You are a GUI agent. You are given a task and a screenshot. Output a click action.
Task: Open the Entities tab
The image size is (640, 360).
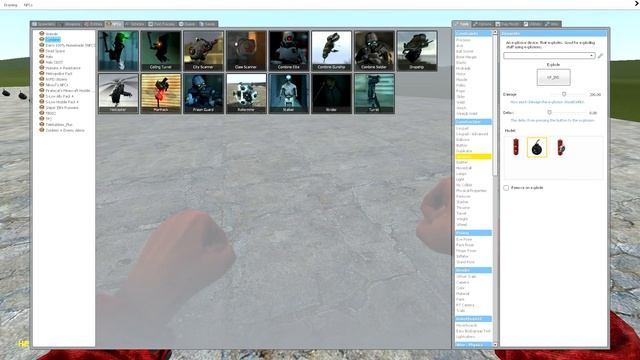(93, 24)
